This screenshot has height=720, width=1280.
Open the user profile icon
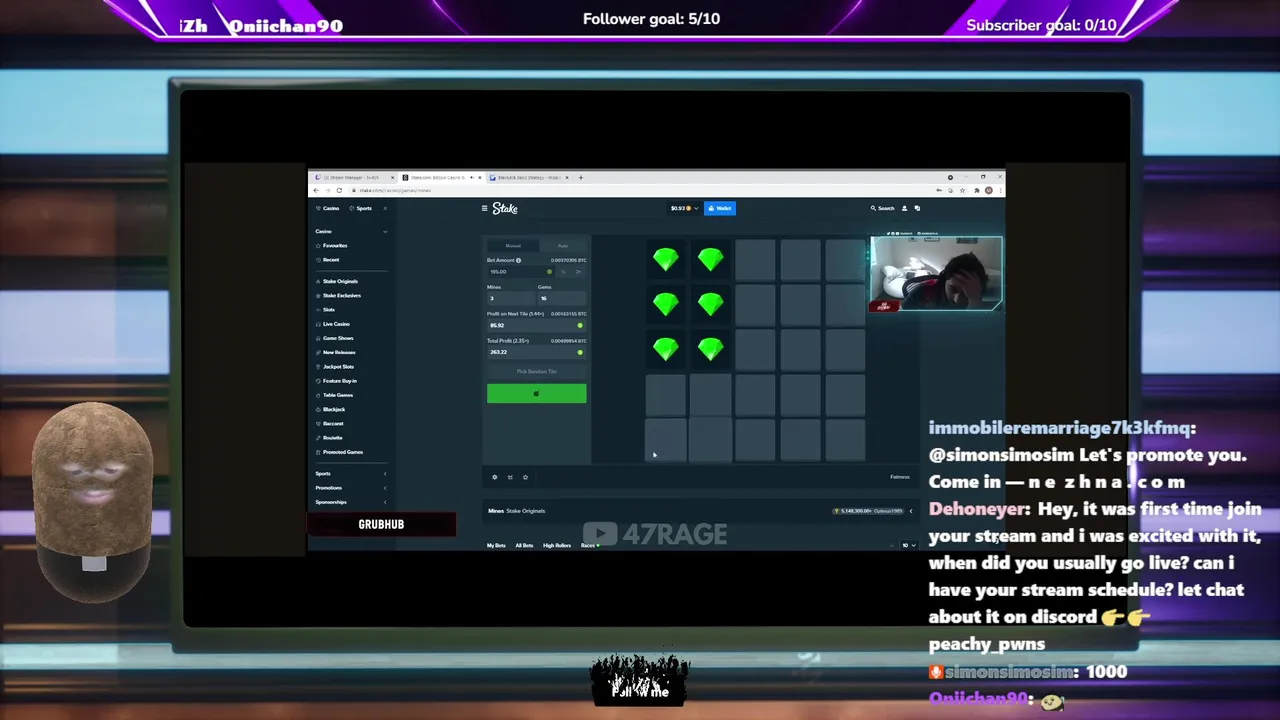(904, 208)
